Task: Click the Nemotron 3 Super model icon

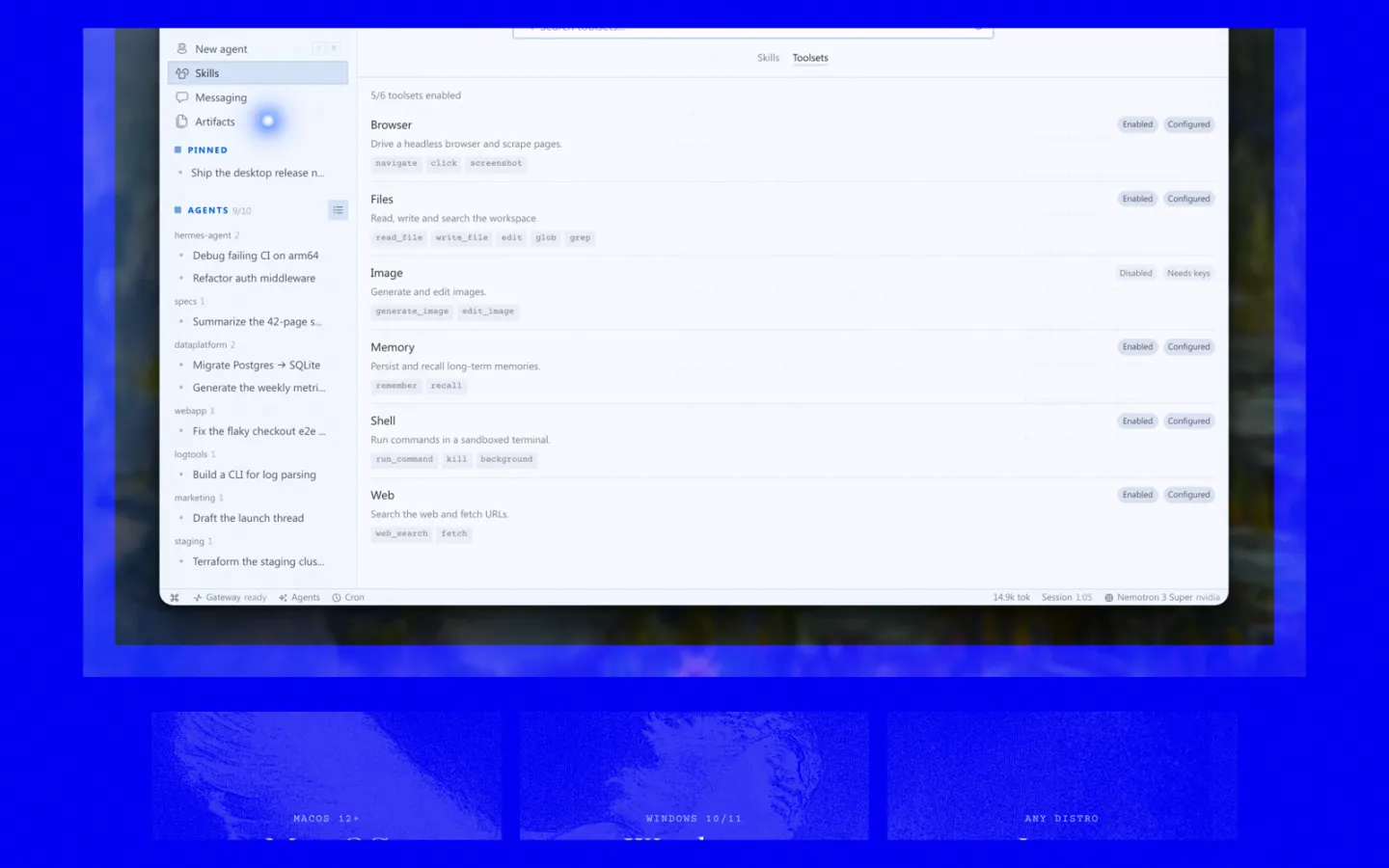Action: coord(1109,598)
